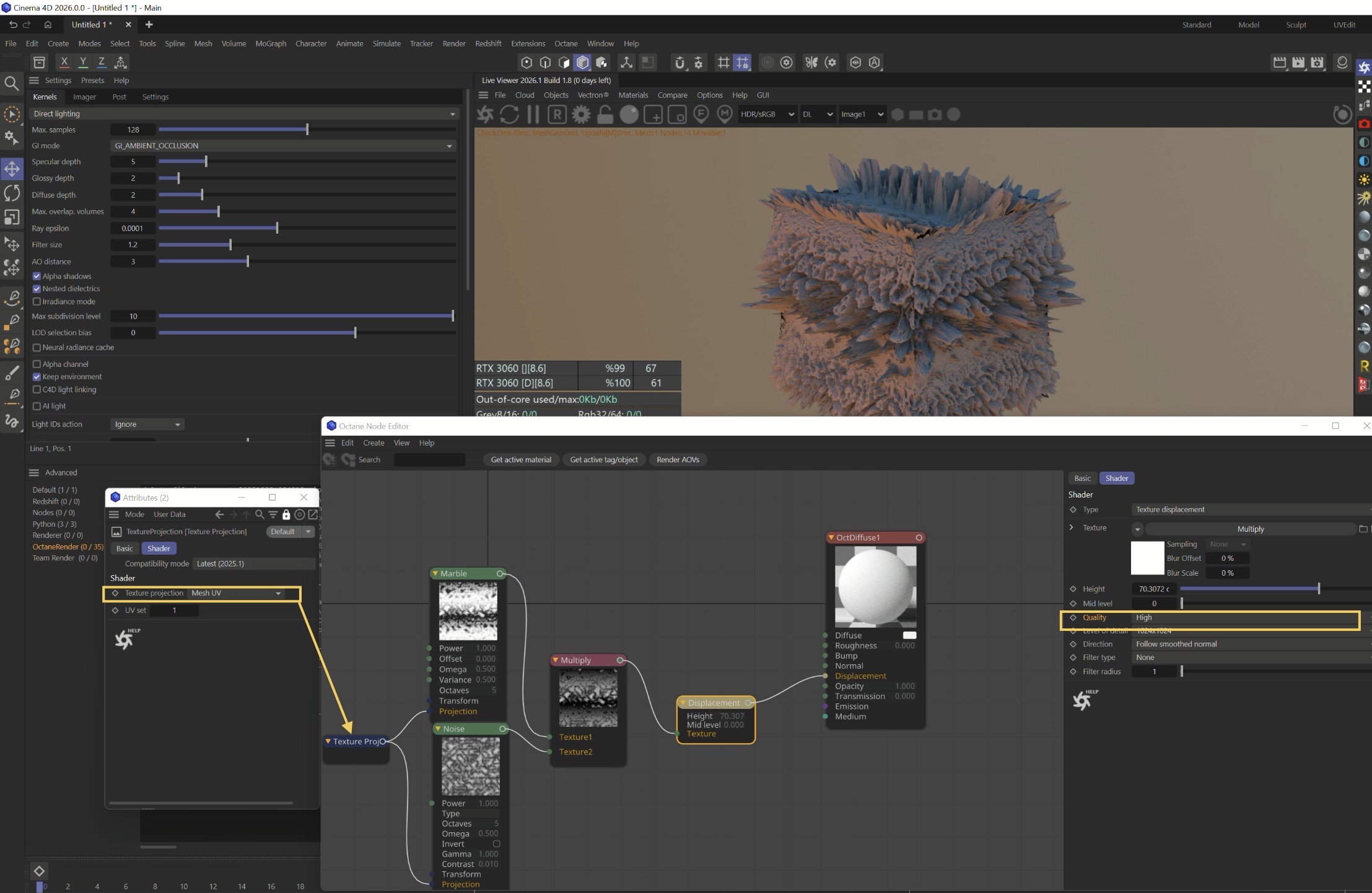
Task: Restart render with the refresh icon
Action: [x=509, y=115]
